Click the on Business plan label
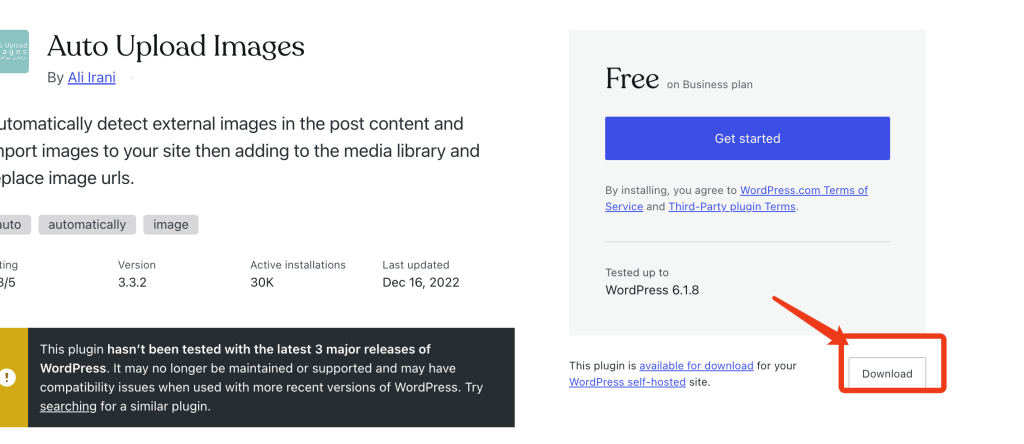 [709, 85]
